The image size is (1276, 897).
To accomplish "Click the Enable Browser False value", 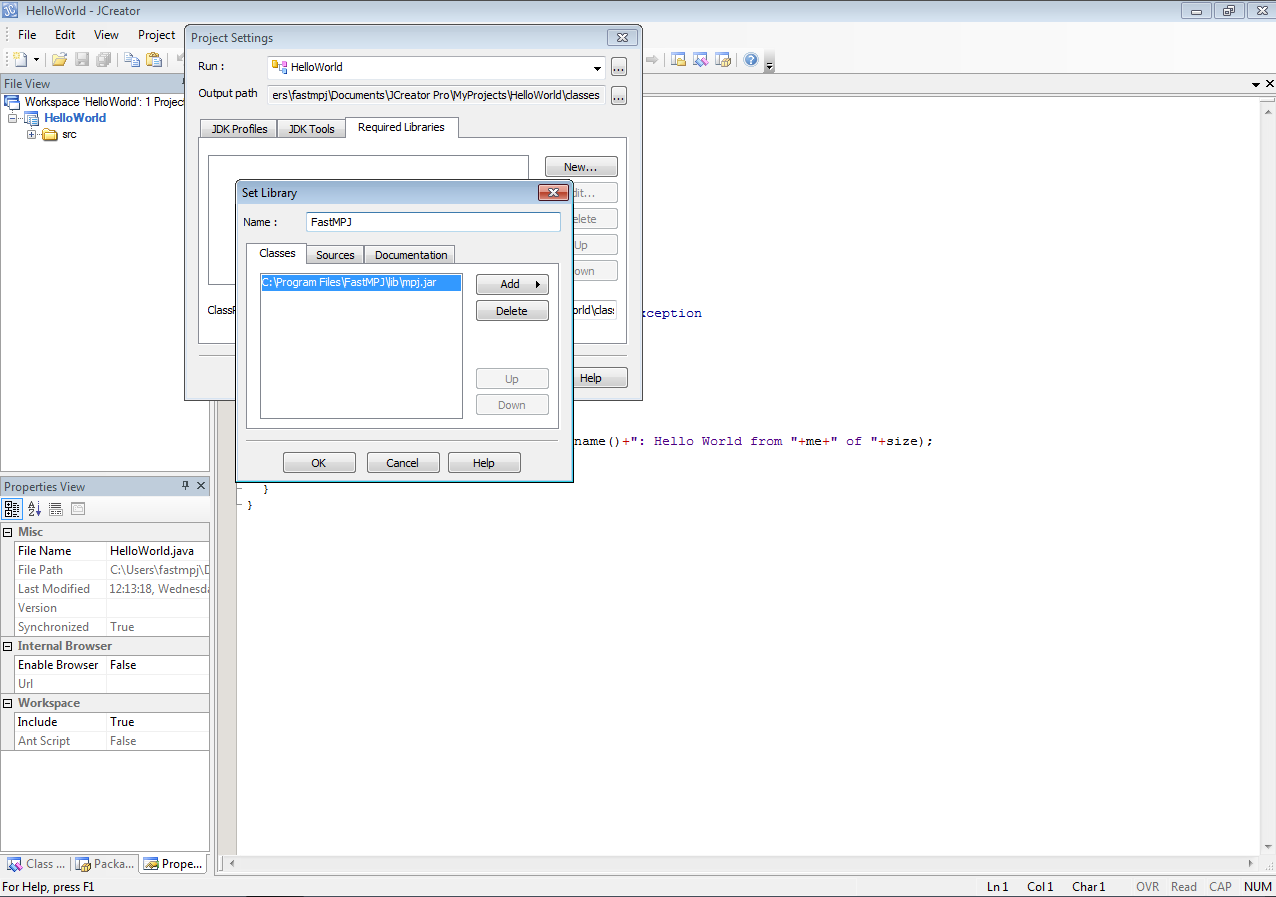I will (158, 665).
